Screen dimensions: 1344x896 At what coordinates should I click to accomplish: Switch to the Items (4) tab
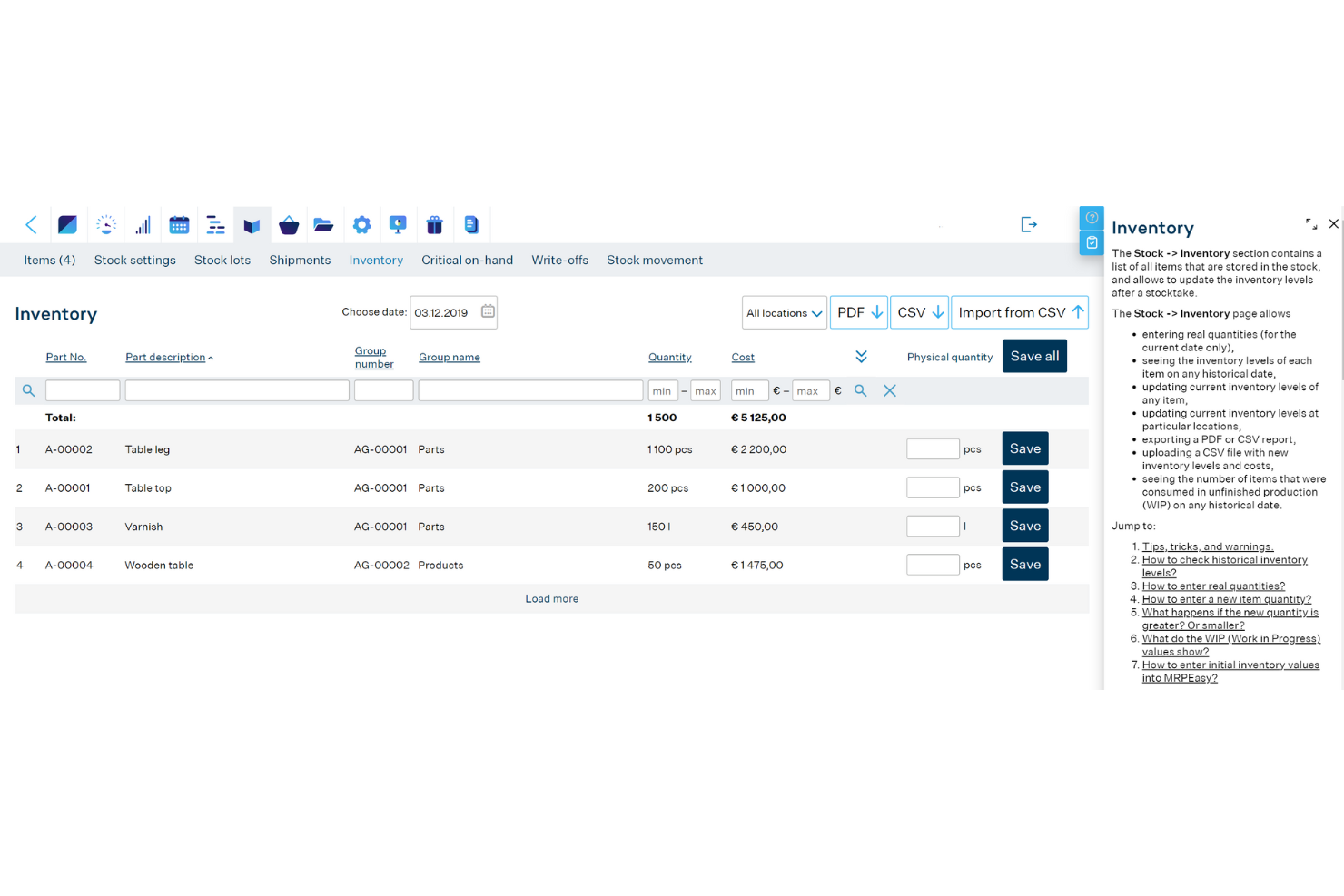pos(49,261)
